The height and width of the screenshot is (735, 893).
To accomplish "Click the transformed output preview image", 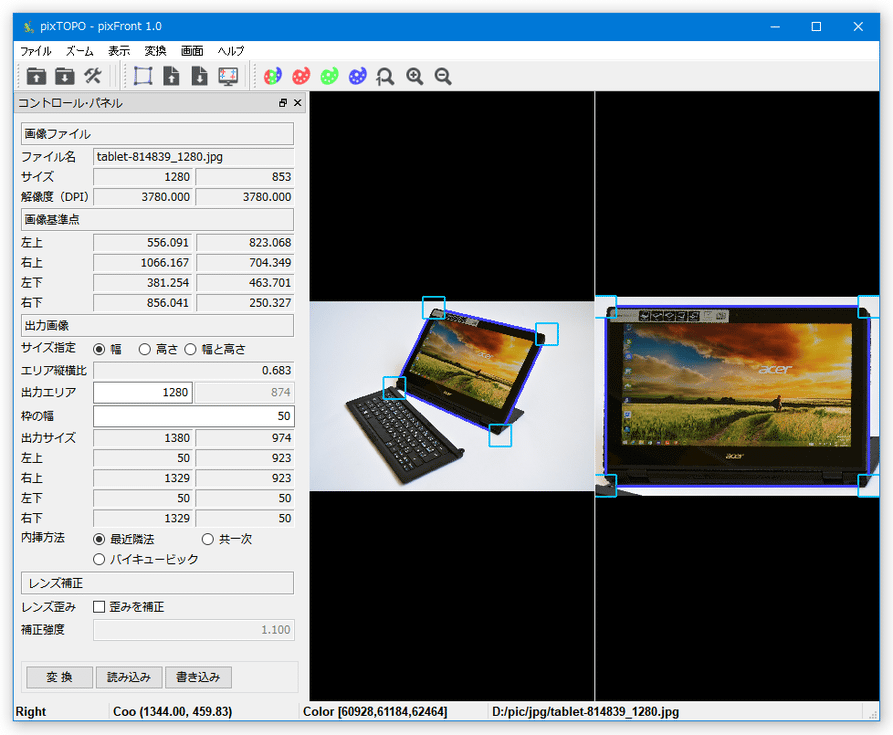I will click(x=737, y=396).
